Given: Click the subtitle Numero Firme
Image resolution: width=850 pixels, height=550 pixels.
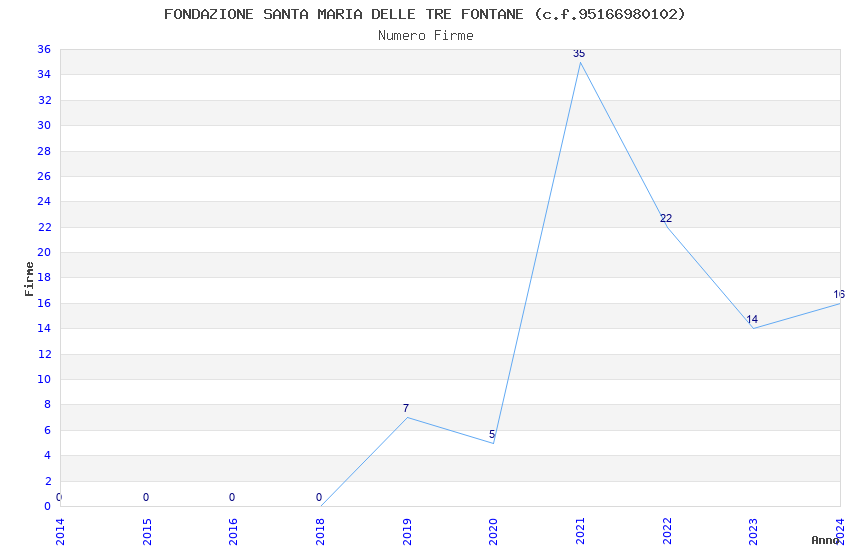Looking at the screenshot, I should tap(426, 36).
